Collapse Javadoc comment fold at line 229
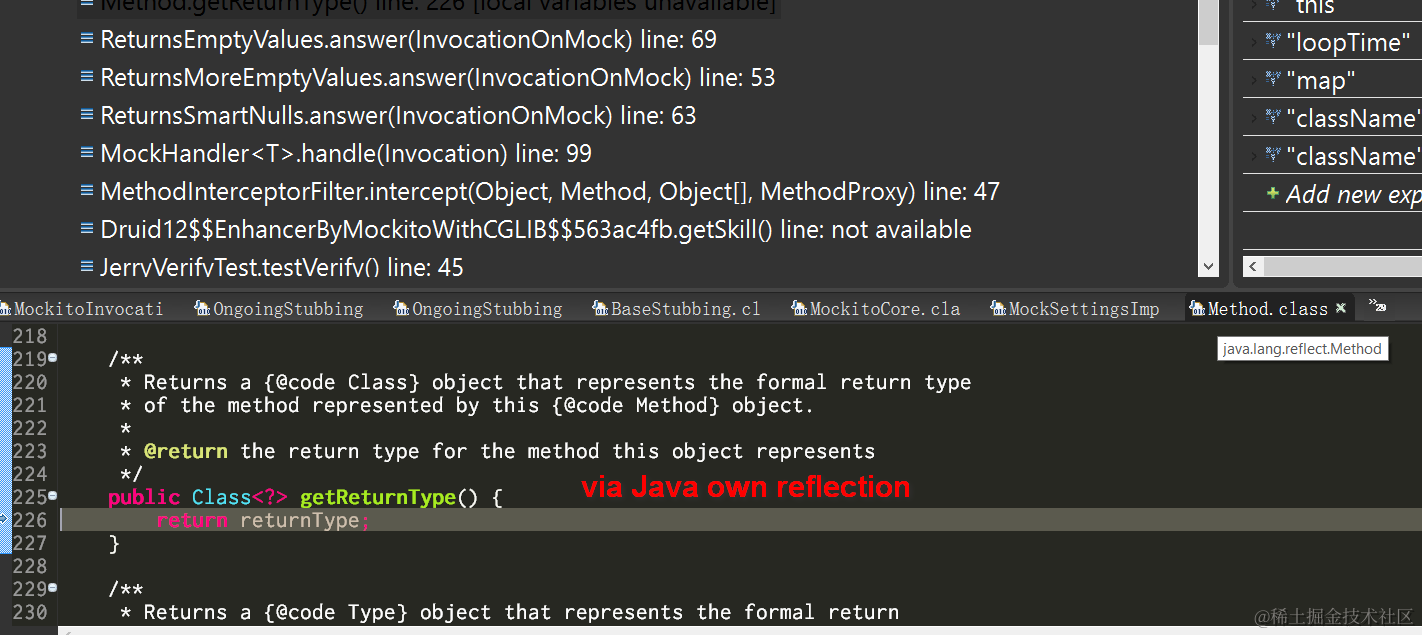The width and height of the screenshot is (1422, 635). click(x=52, y=587)
